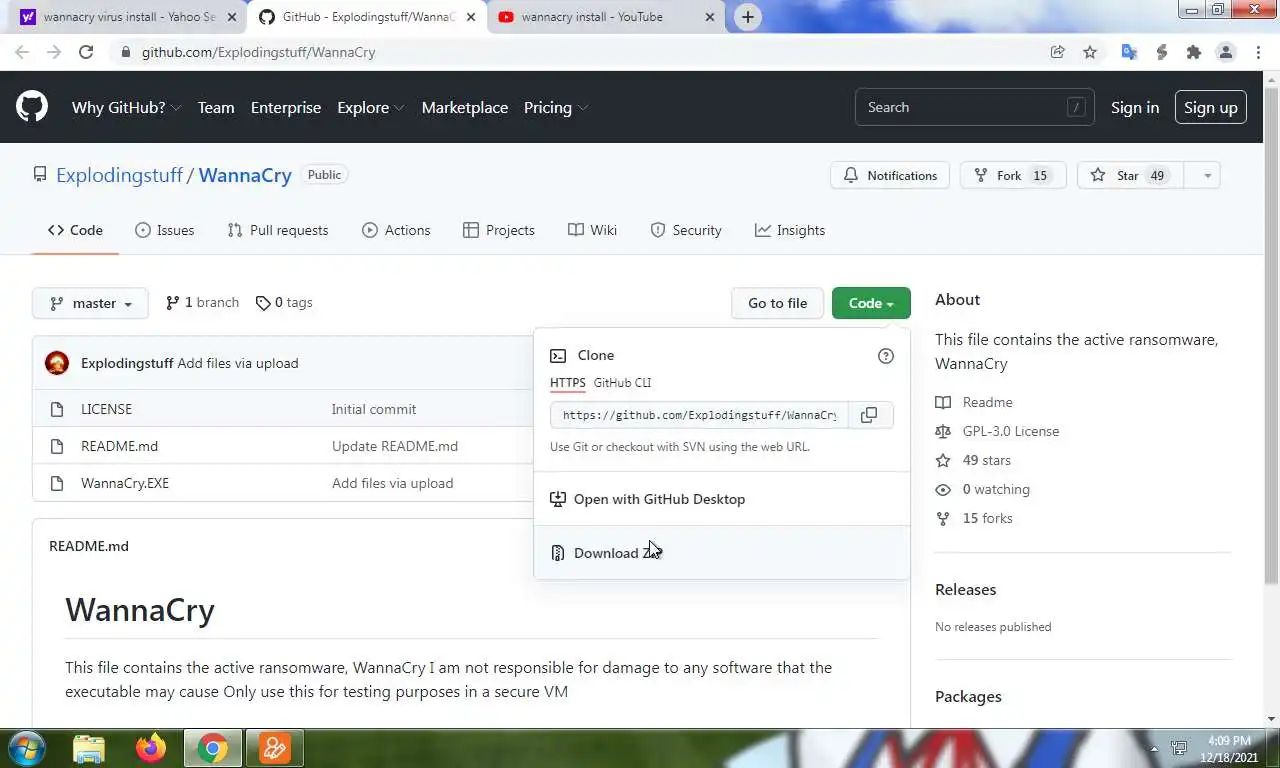Screen dimensions: 1280x768
Task: Click the Fork button
Action: tap(1013, 175)
